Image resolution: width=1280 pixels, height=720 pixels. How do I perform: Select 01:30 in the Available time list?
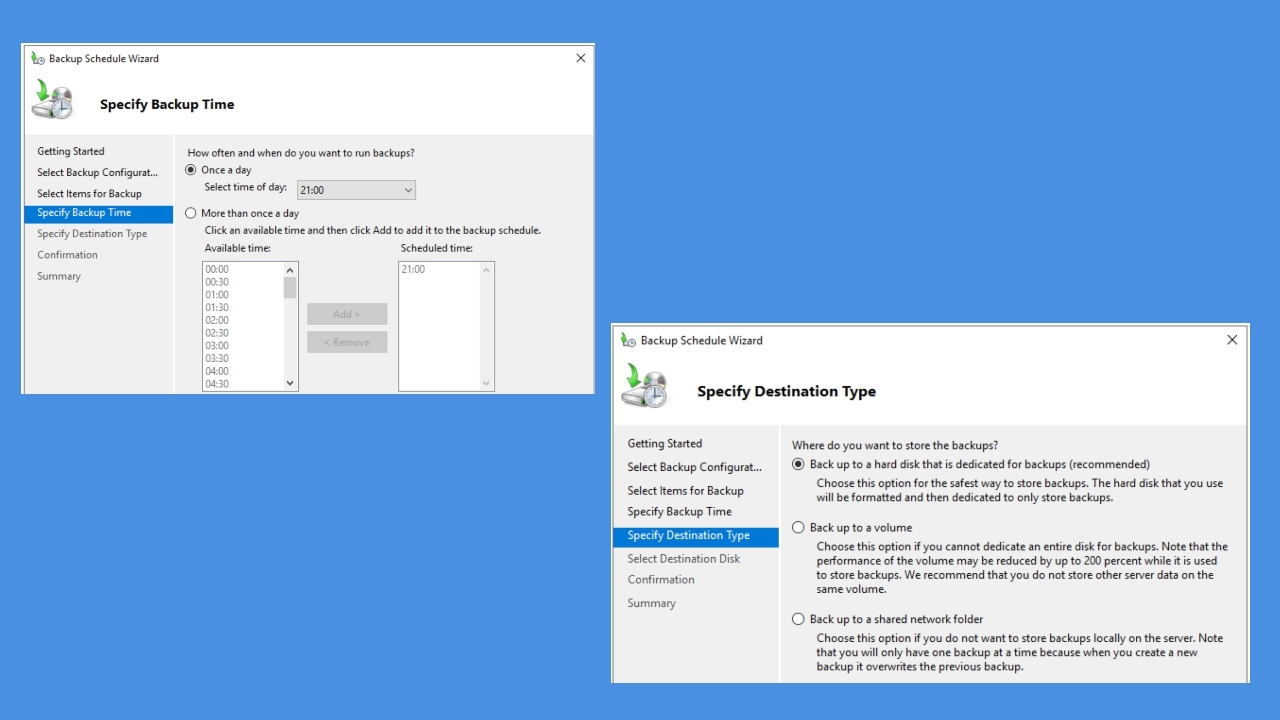(217, 308)
